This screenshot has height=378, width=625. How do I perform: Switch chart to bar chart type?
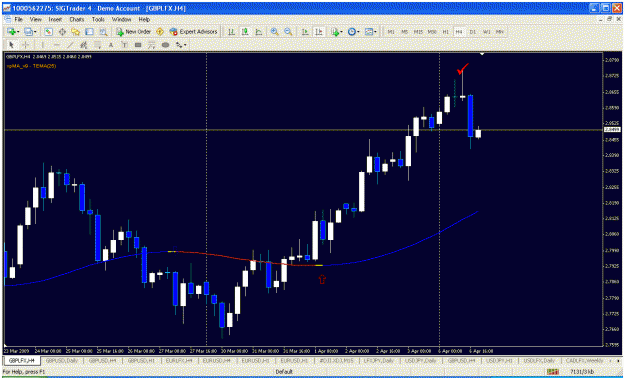tap(231, 32)
